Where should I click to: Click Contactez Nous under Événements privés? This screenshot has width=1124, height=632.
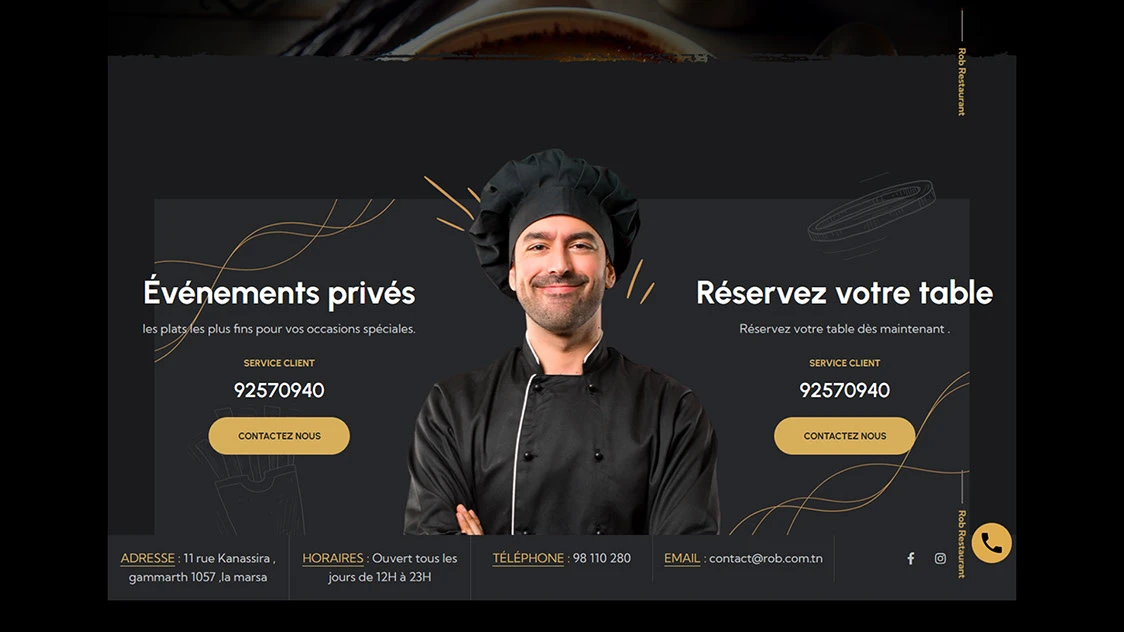coord(279,436)
